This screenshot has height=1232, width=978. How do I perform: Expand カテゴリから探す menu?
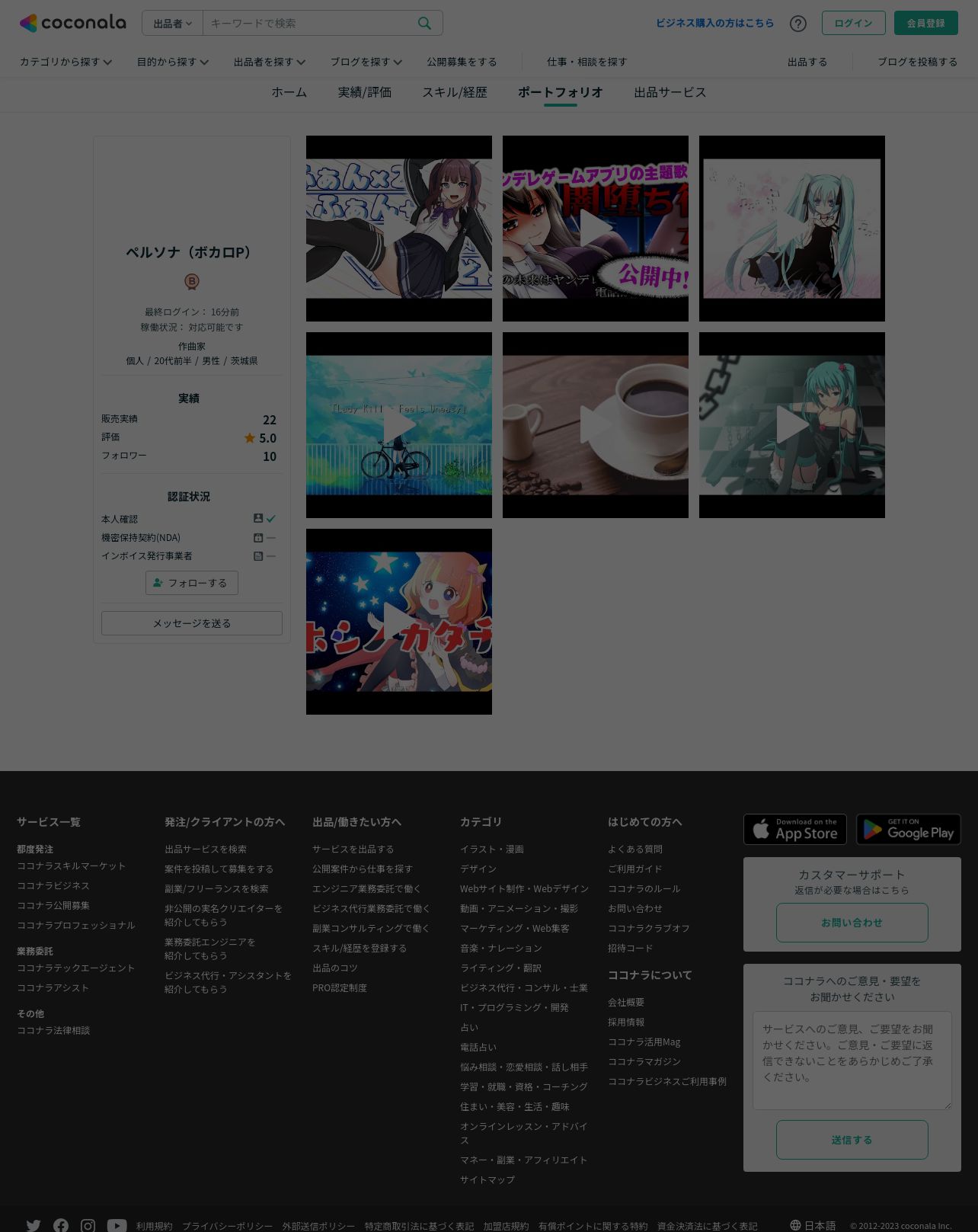pos(66,62)
